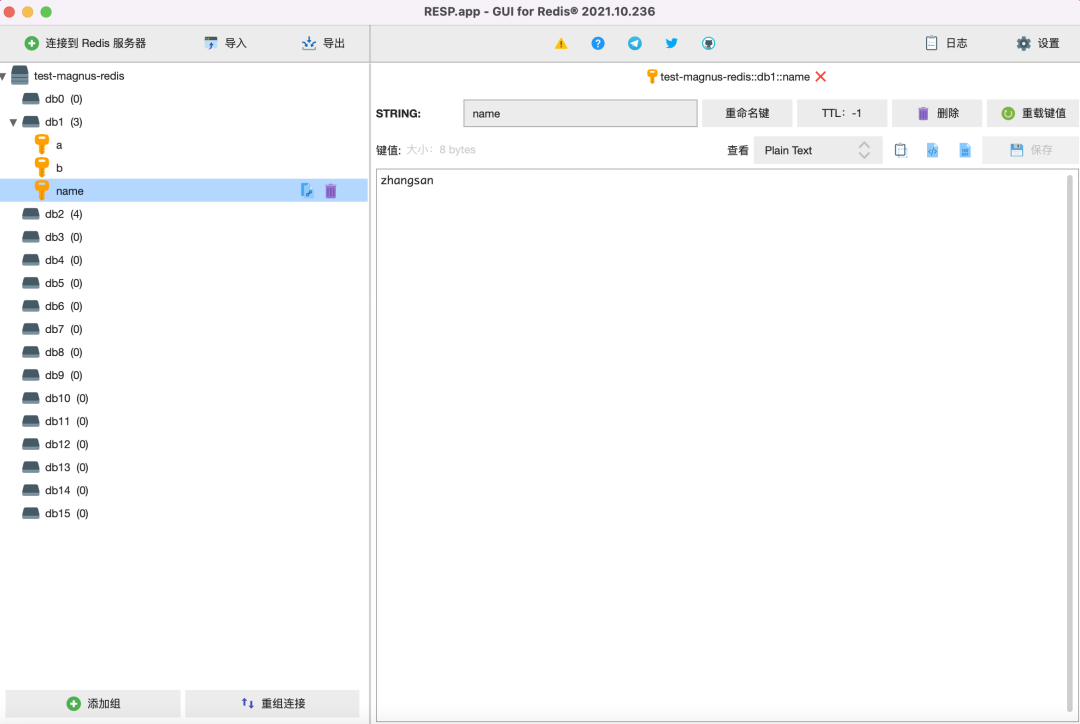
Task: Click the yellow warning triangle icon
Action: (561, 43)
